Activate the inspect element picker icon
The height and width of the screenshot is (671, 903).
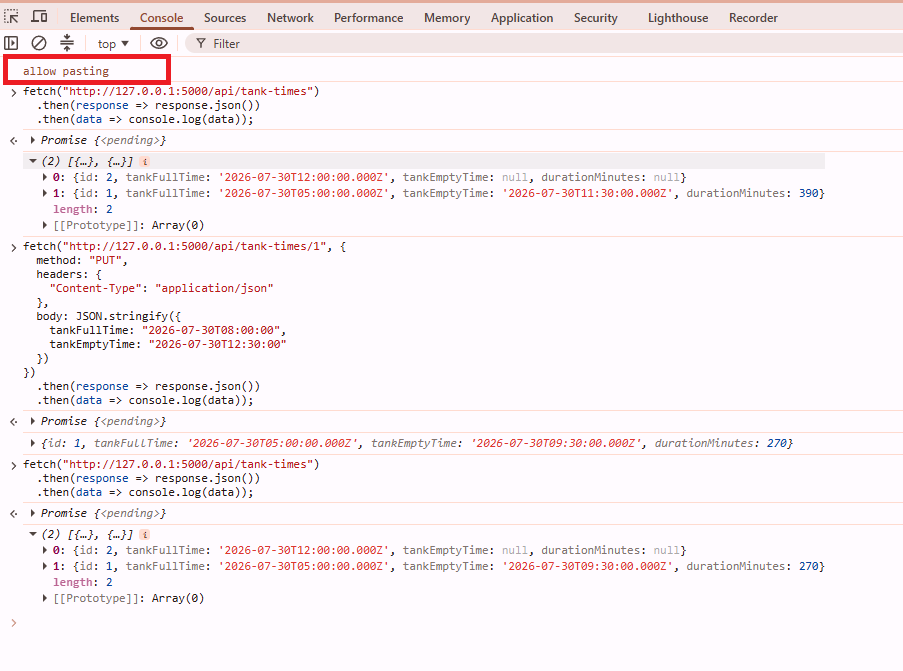pos(11,17)
